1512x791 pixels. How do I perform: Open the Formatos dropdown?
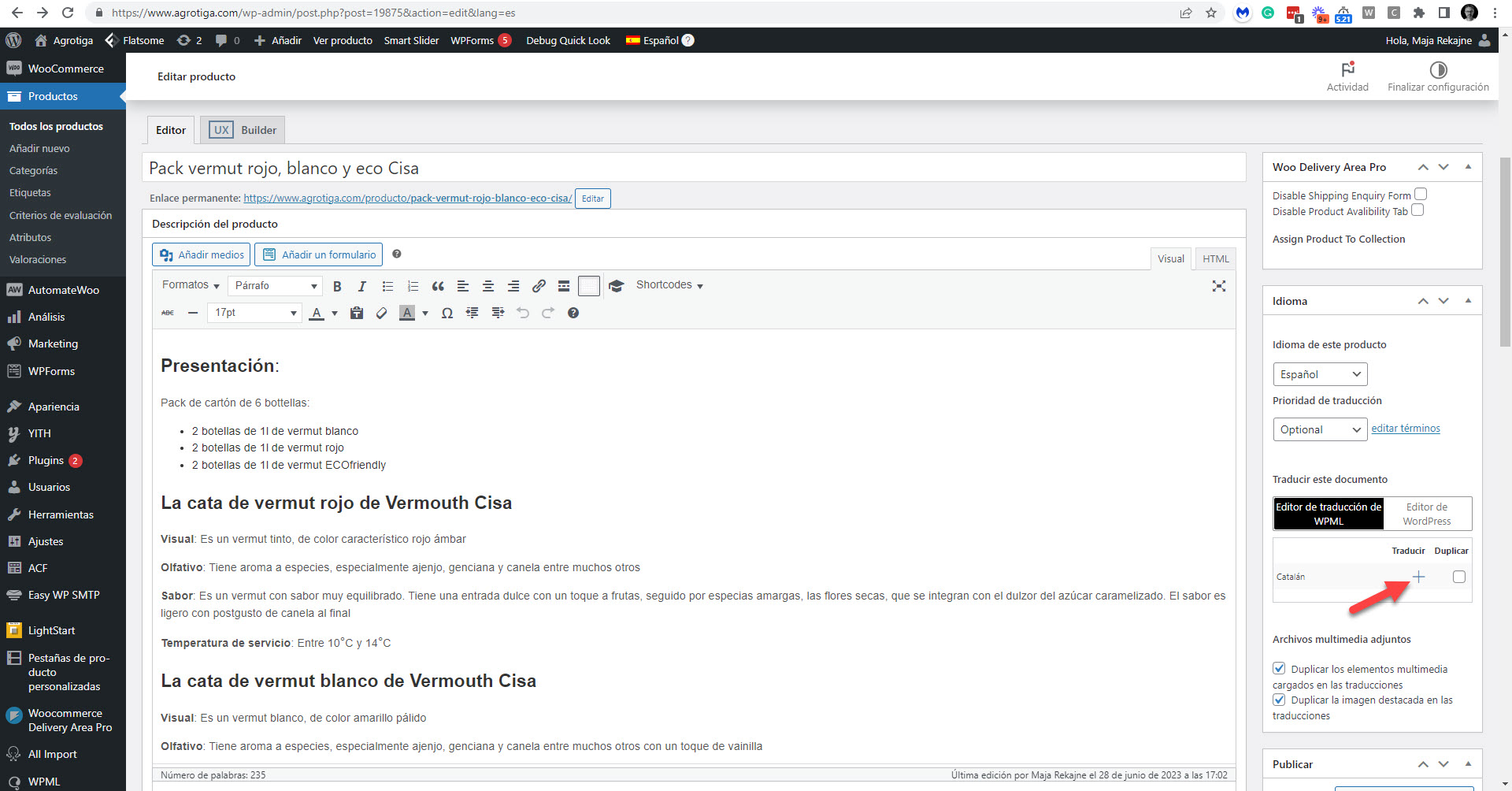pos(191,285)
